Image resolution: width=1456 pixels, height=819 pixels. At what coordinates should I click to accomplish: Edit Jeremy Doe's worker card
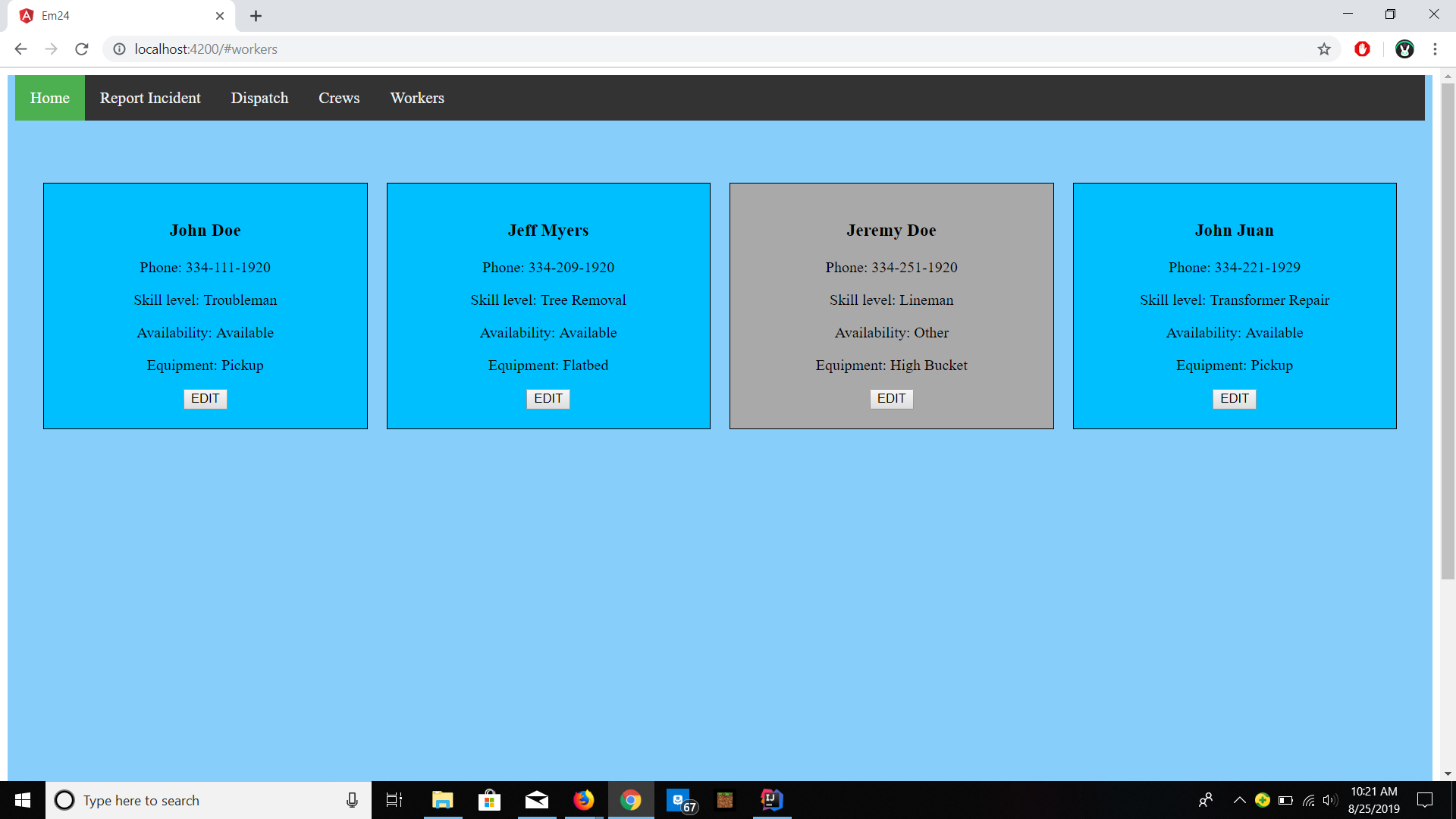click(x=891, y=399)
